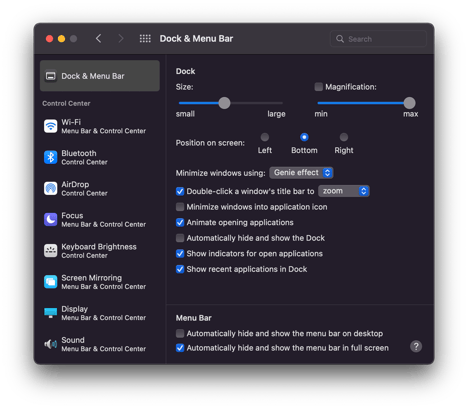The image size is (468, 409).
Task: Click the 'Position on screen:' label
Action: tap(210, 143)
